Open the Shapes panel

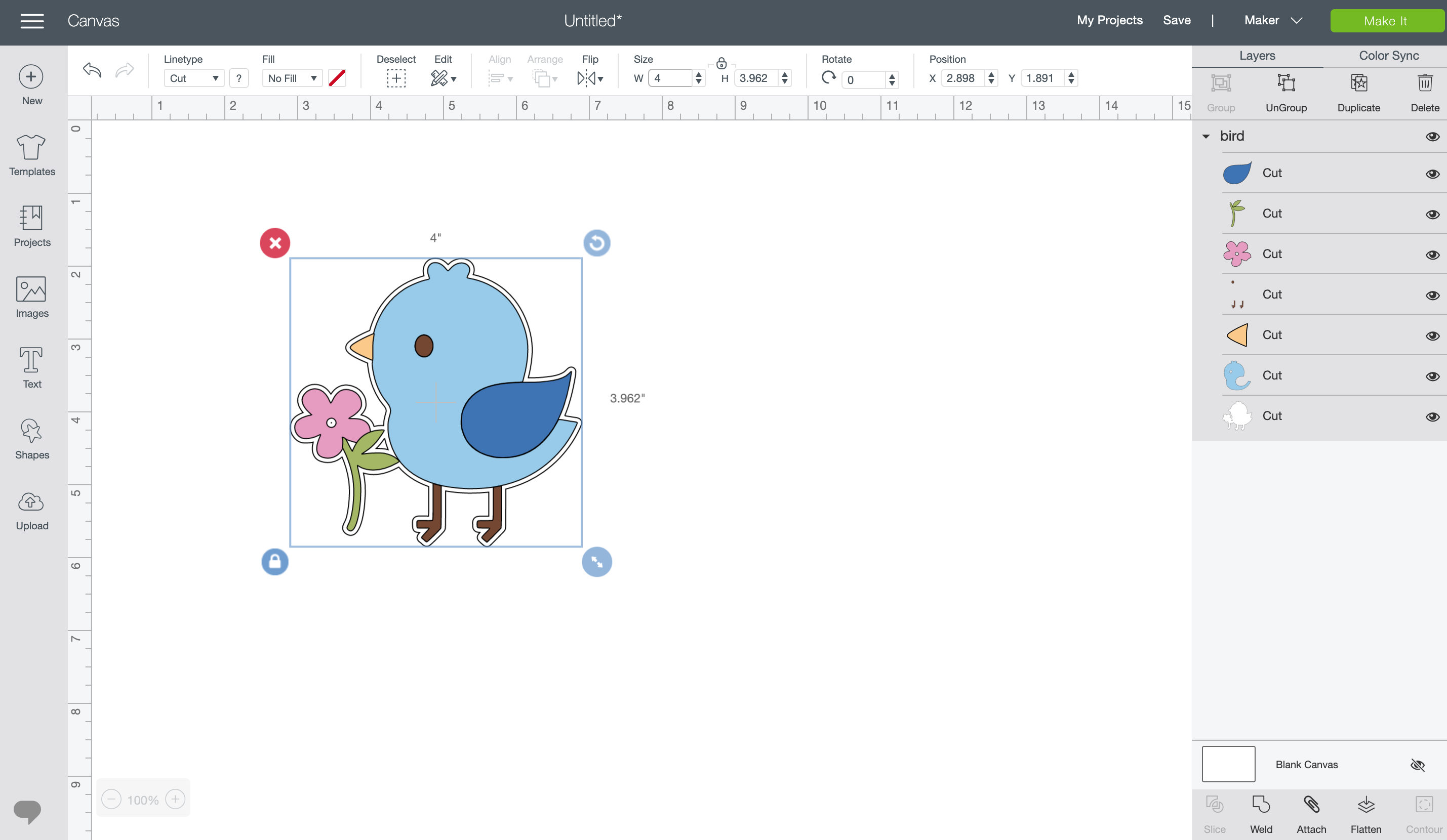(31, 439)
